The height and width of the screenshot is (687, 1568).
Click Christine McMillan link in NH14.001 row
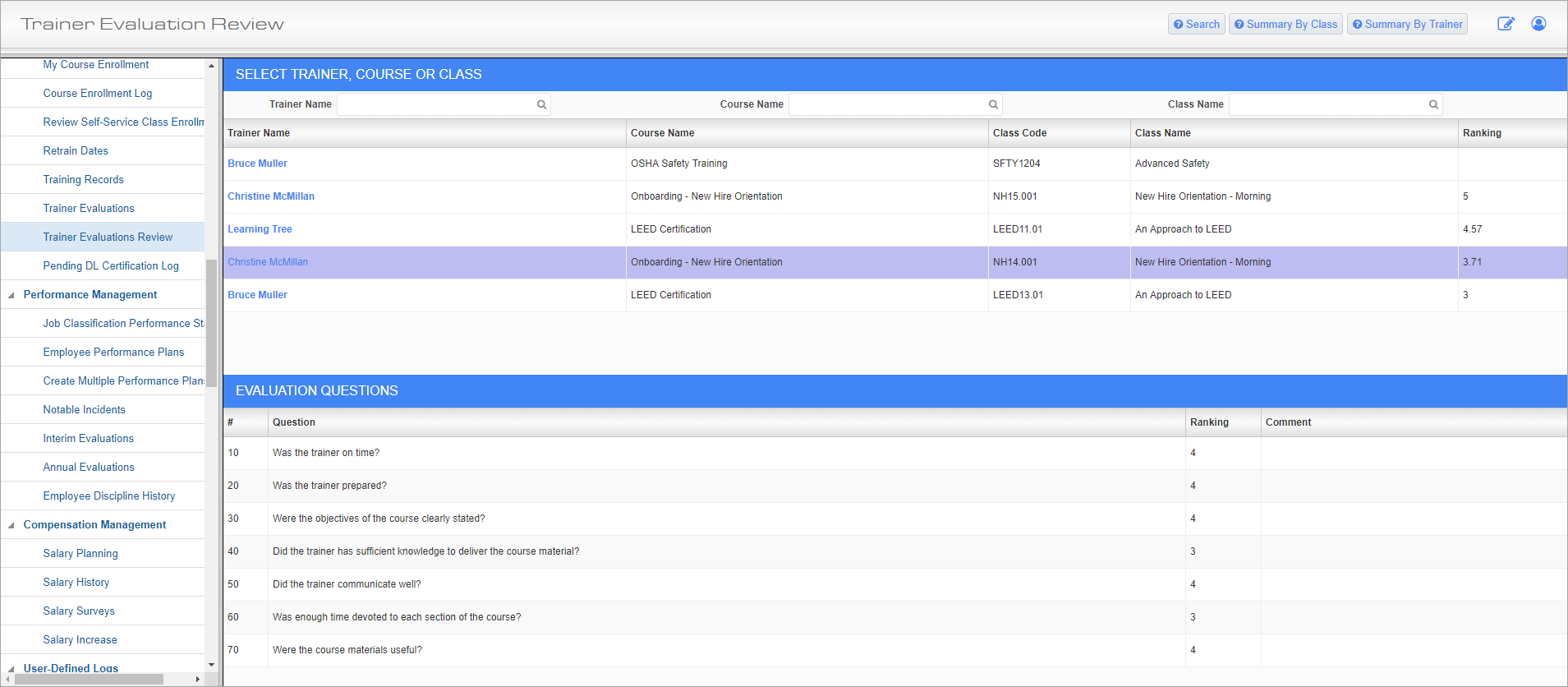click(x=268, y=262)
